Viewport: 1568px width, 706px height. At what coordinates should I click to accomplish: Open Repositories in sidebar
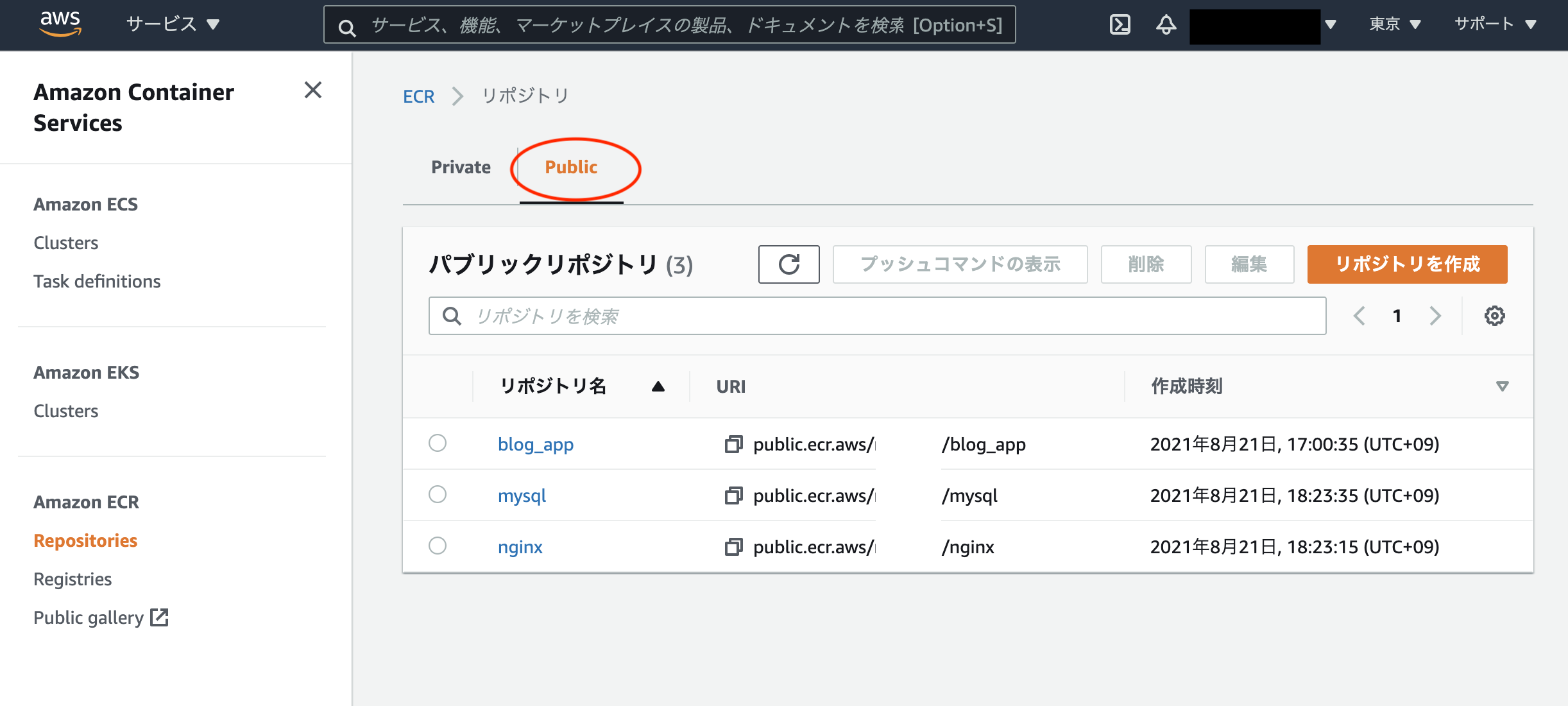coord(85,540)
